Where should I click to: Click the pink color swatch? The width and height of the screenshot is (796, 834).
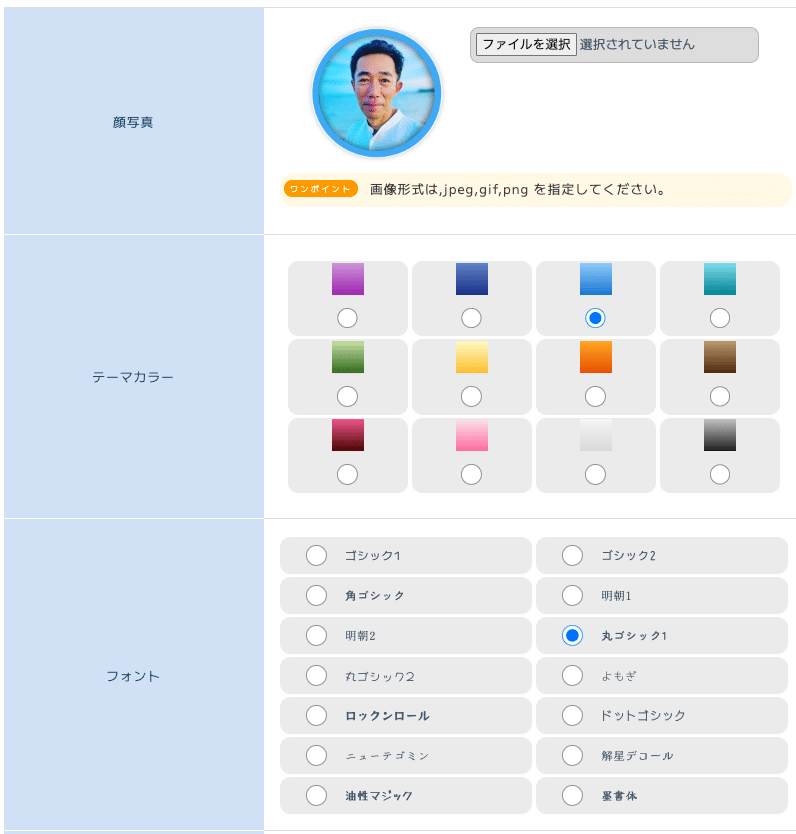point(472,435)
